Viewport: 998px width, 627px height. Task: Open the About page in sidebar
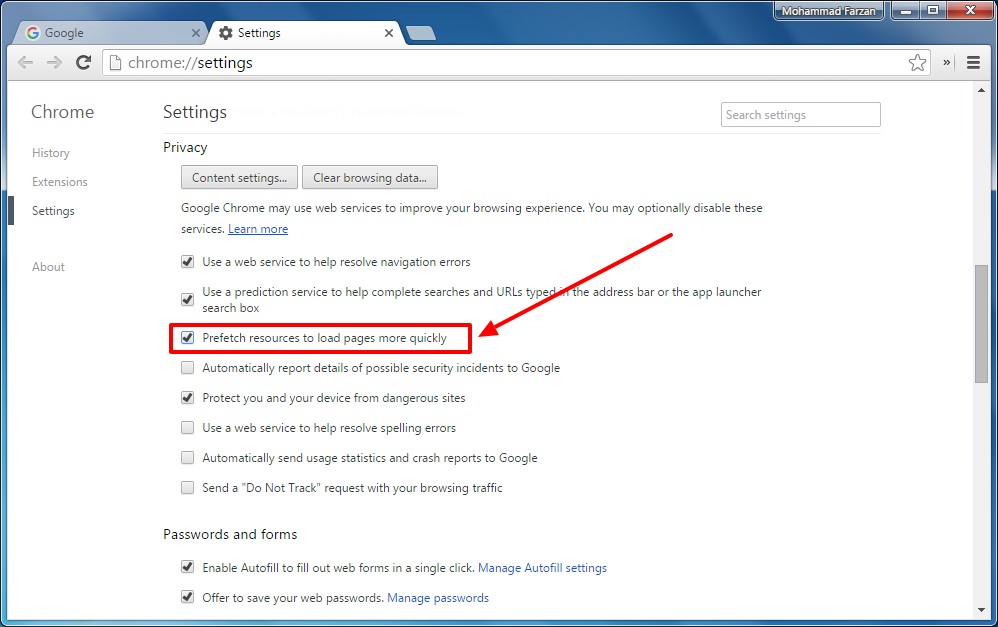pyautogui.click(x=48, y=267)
